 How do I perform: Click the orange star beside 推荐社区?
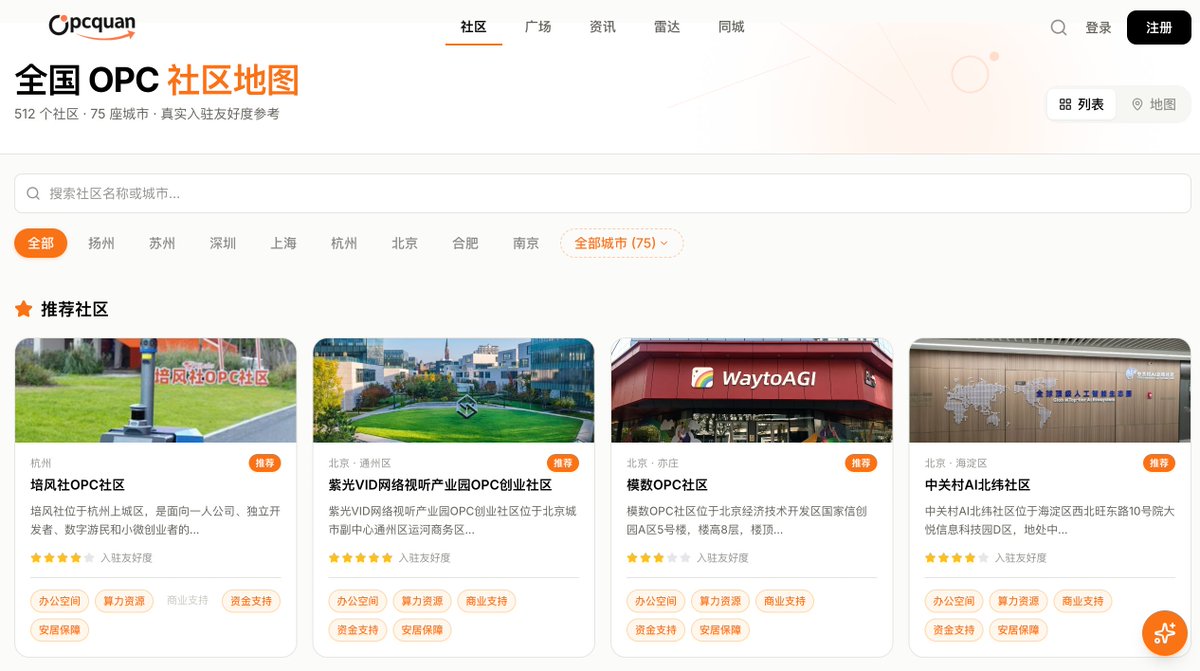click(x=24, y=309)
